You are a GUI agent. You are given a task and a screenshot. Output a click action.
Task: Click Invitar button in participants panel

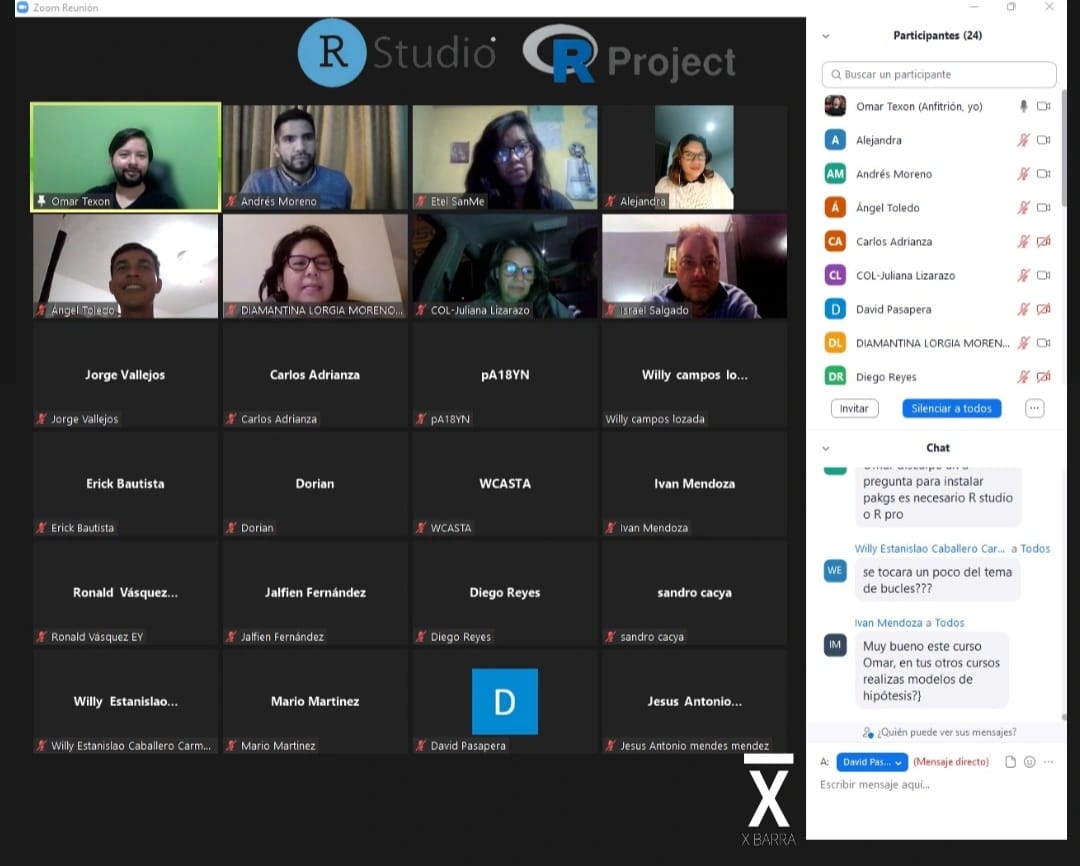[x=854, y=409]
